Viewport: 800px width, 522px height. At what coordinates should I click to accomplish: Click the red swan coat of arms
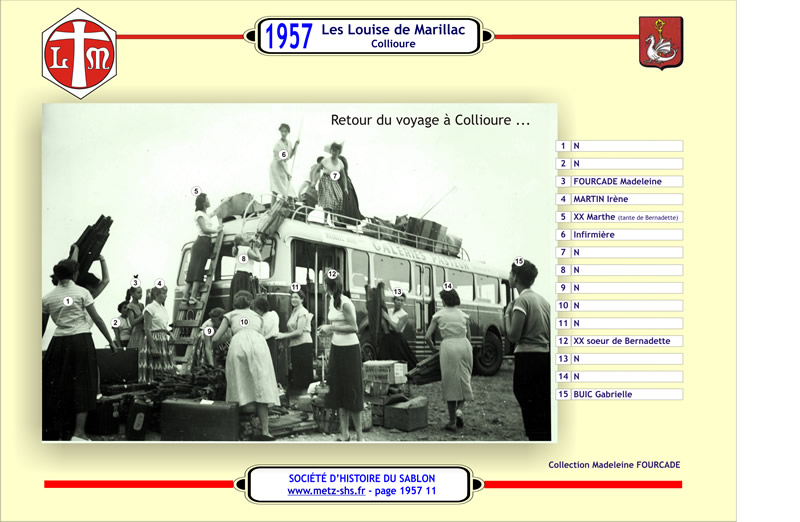pos(661,43)
